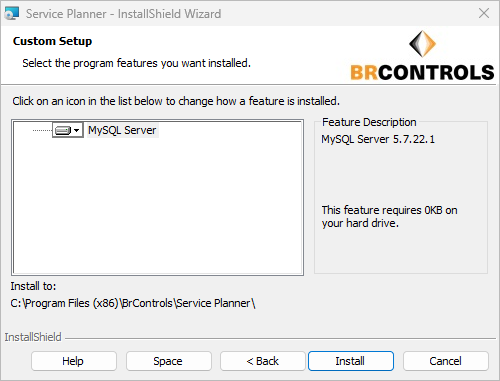Screen dimensions: 500x381
Task: Start installation with the Install button
Action: pyautogui.click(x=351, y=361)
